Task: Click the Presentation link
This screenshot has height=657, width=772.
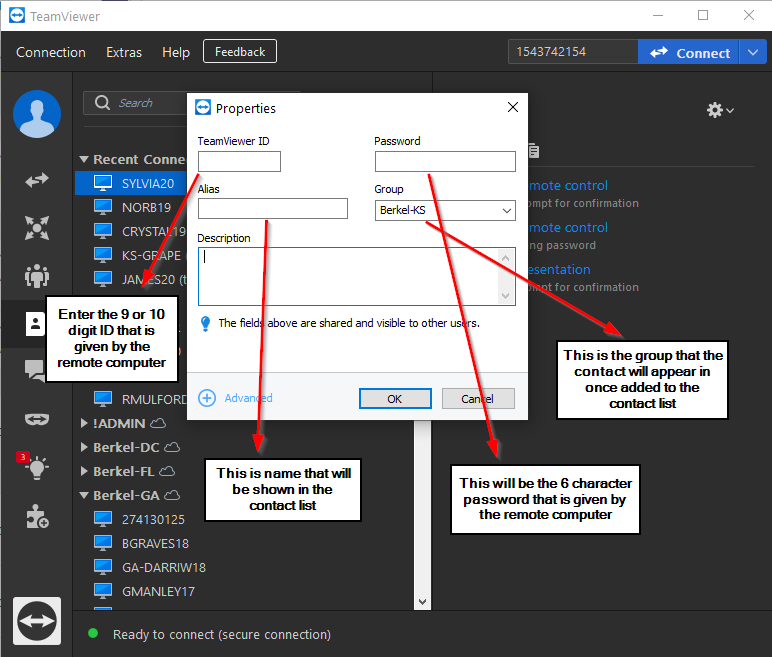Action: (x=559, y=269)
